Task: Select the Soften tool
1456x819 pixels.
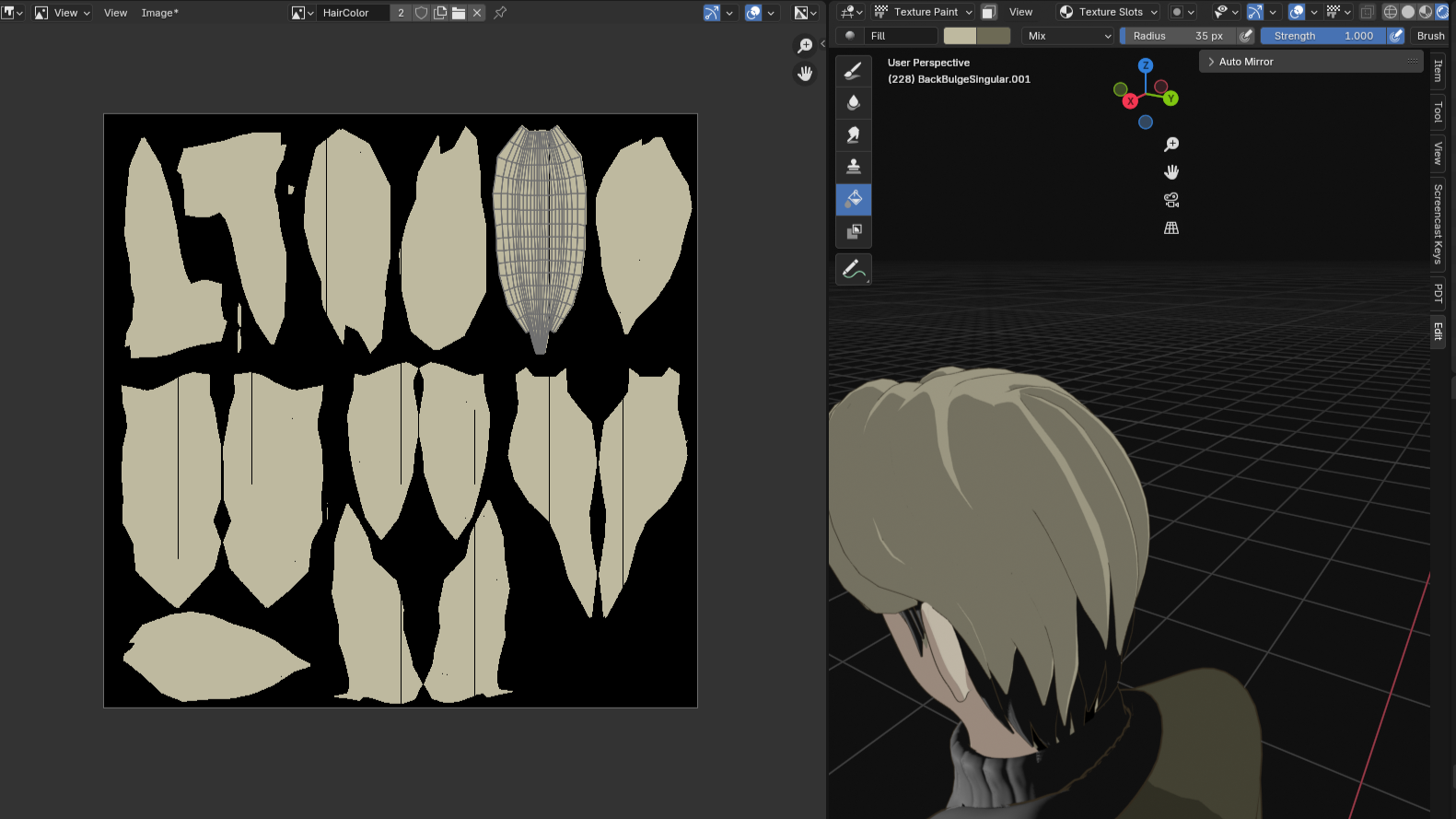Action: [x=854, y=102]
